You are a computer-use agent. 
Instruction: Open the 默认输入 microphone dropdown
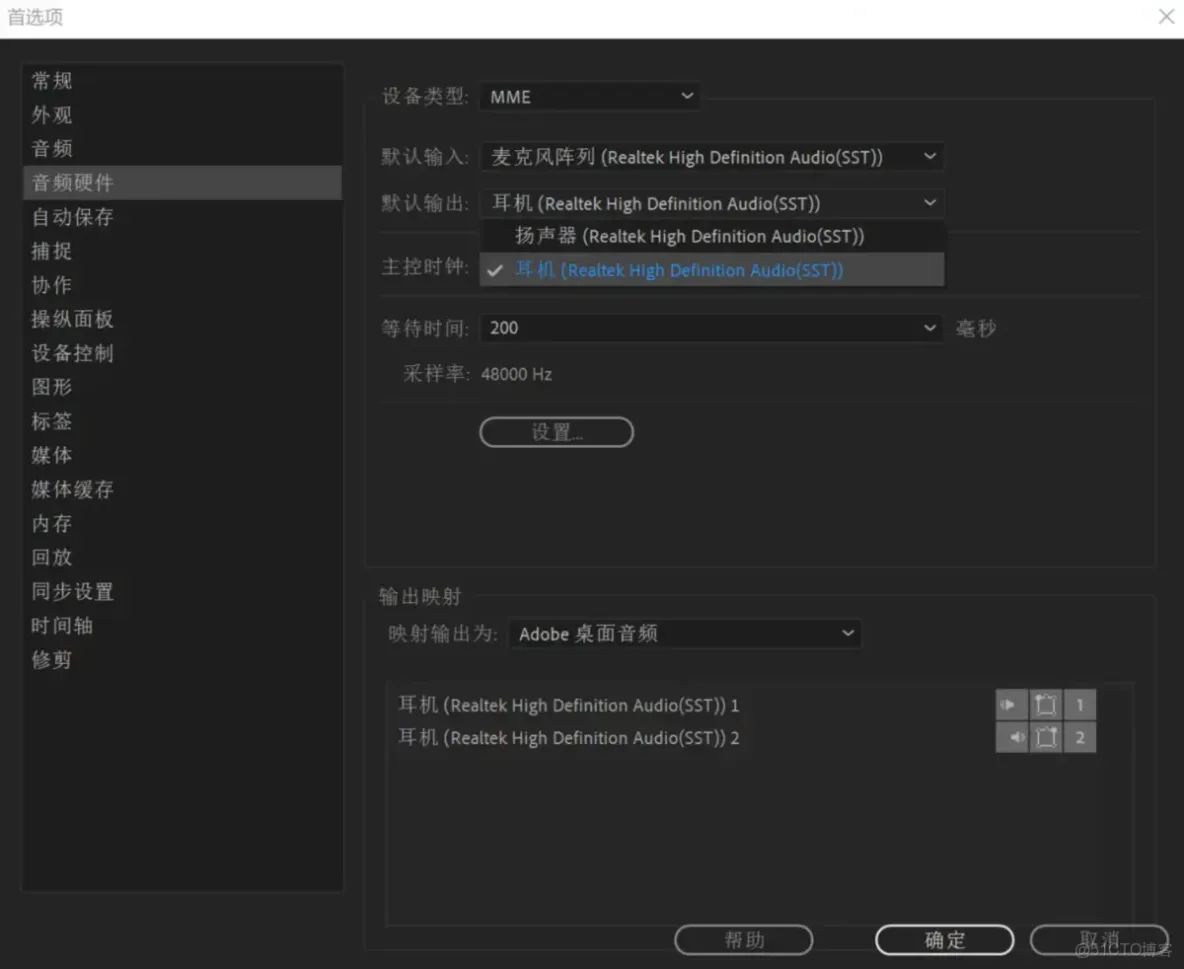point(711,156)
